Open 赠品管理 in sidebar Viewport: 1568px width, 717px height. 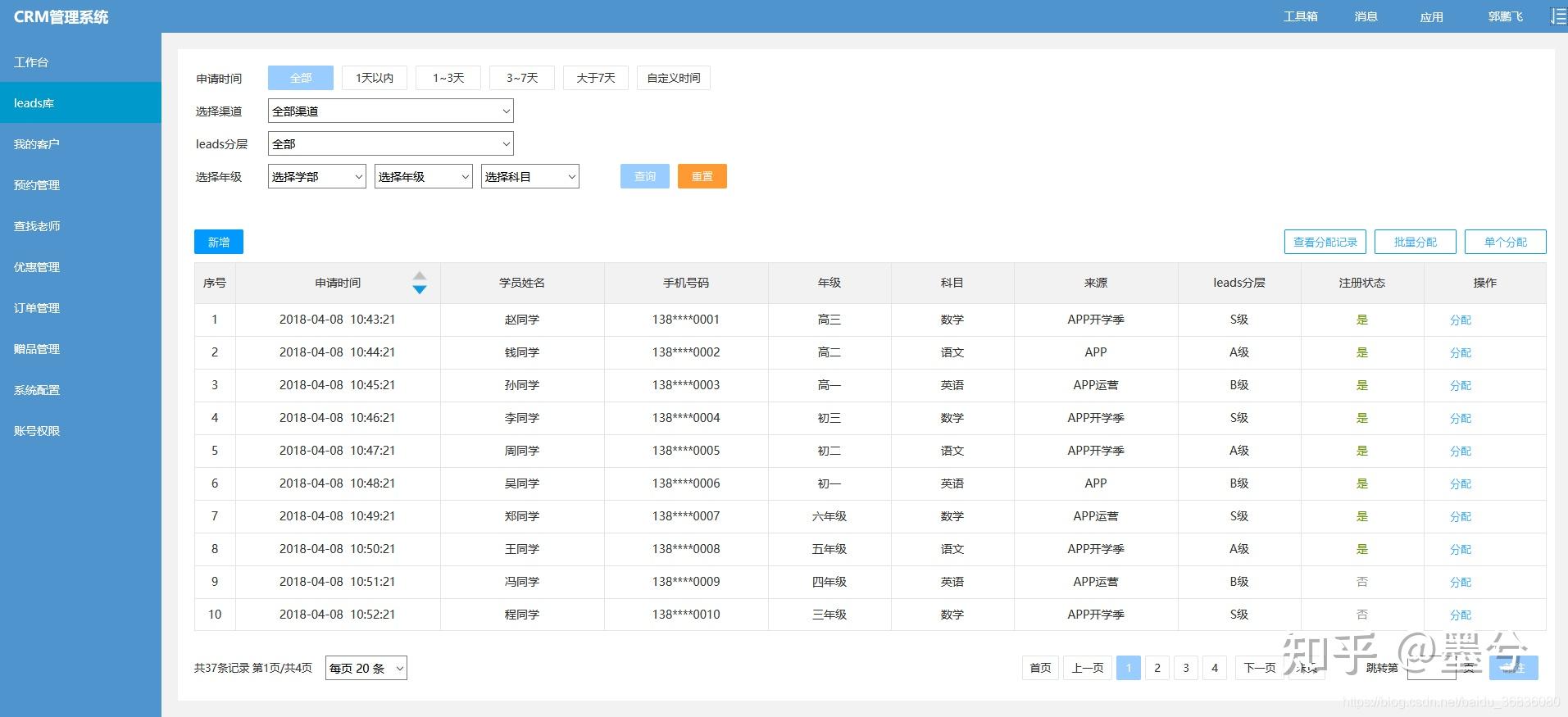pos(80,348)
